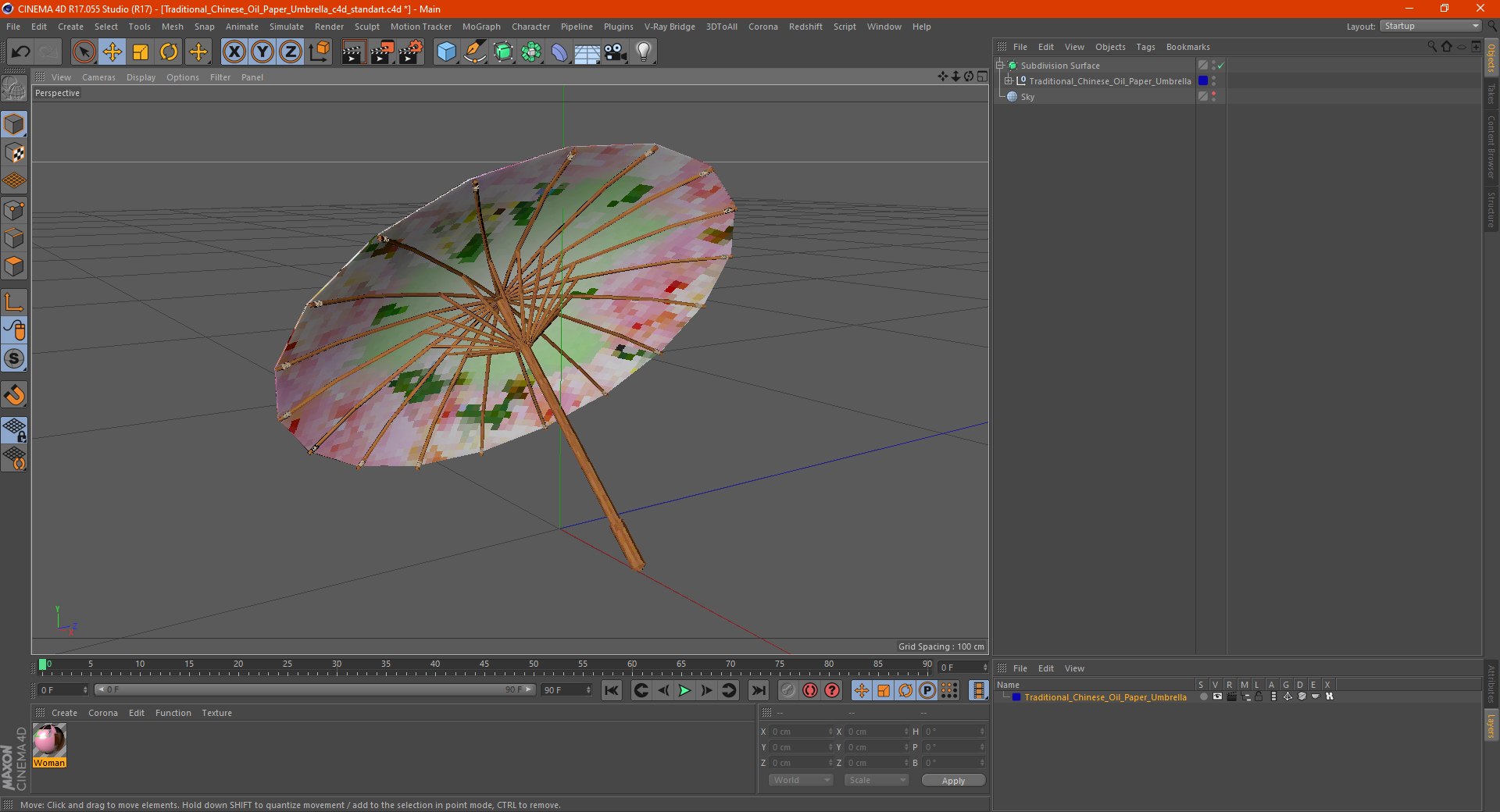
Task: Click umbrella object's blue layer swatch
Action: pos(1203,81)
